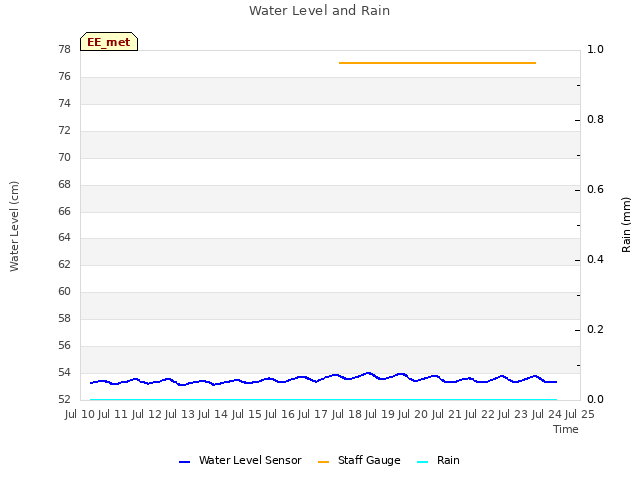Click the Jul 10 x-axis label
This screenshot has width=640, height=480.
pos(80,415)
